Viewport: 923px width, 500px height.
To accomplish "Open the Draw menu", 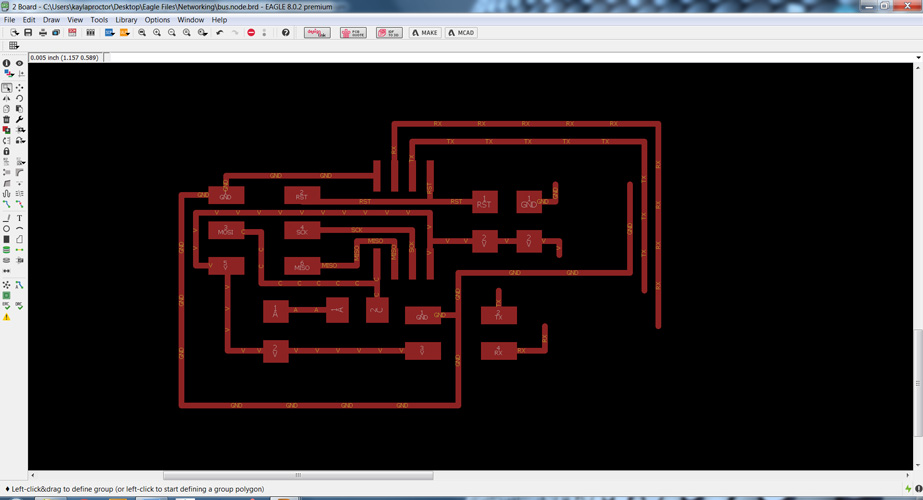I will (51, 19).
